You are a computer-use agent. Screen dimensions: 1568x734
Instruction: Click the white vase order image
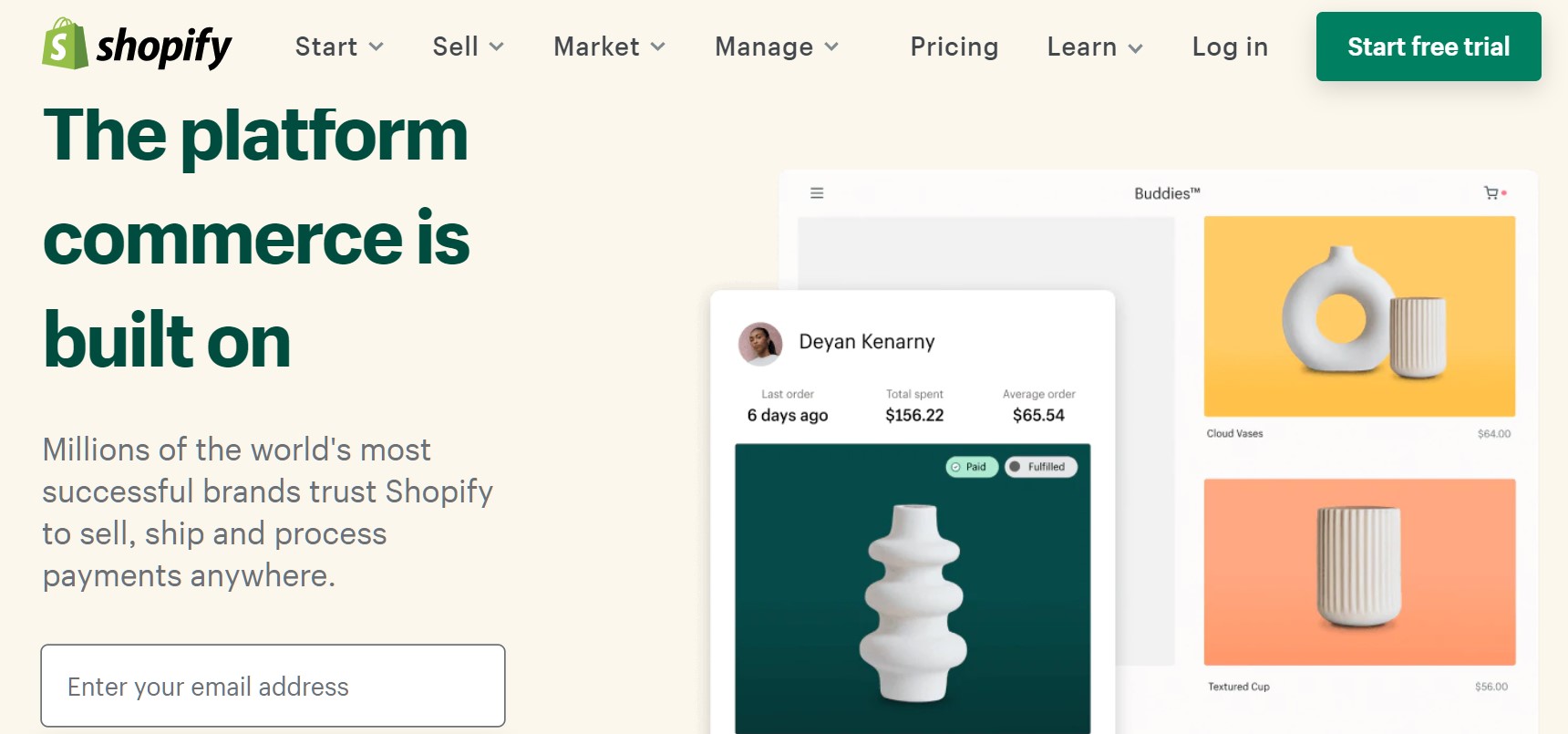tap(913, 602)
